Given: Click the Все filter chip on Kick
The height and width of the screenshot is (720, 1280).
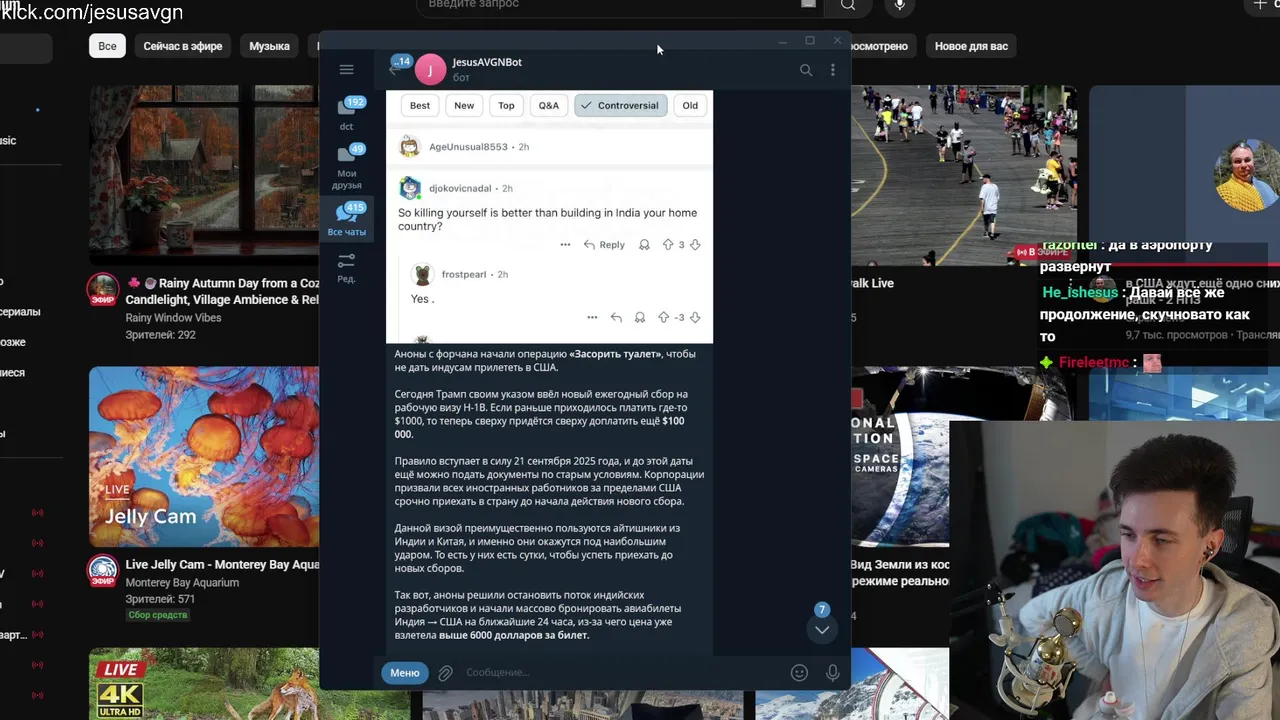Looking at the screenshot, I should 107,46.
